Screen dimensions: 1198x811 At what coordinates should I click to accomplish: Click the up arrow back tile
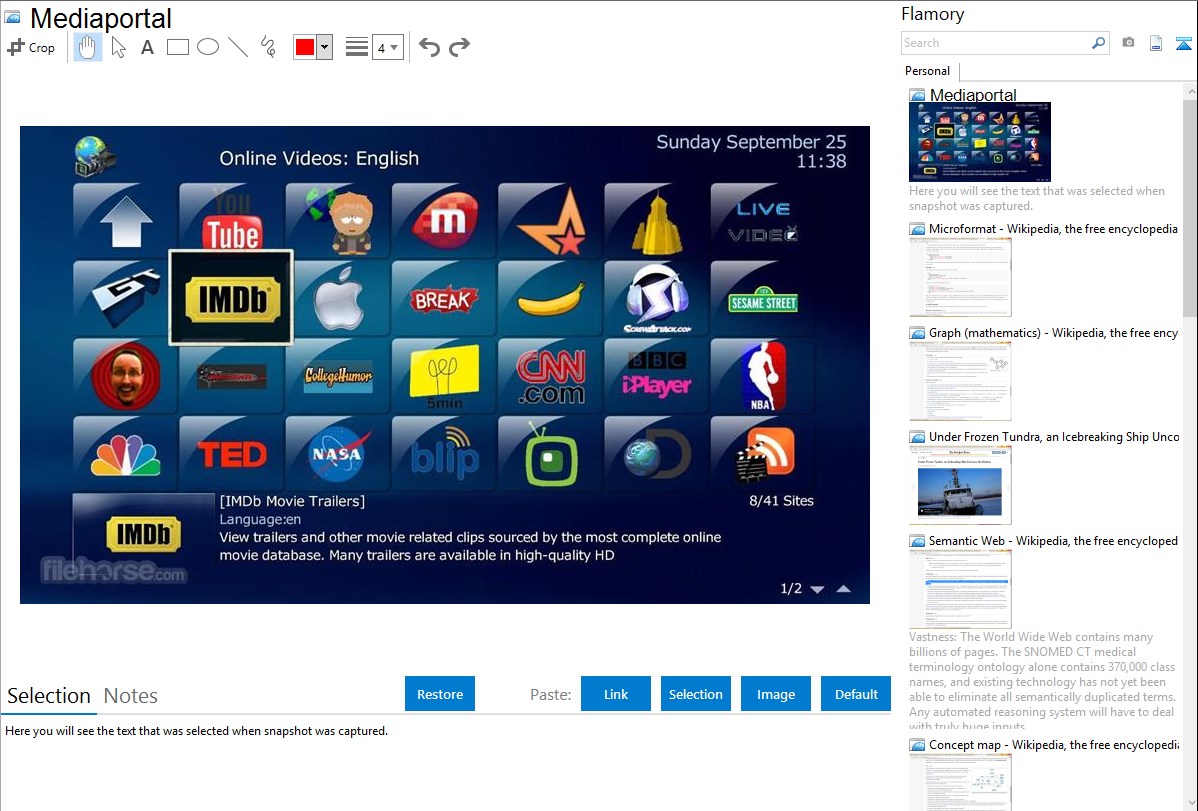125,221
